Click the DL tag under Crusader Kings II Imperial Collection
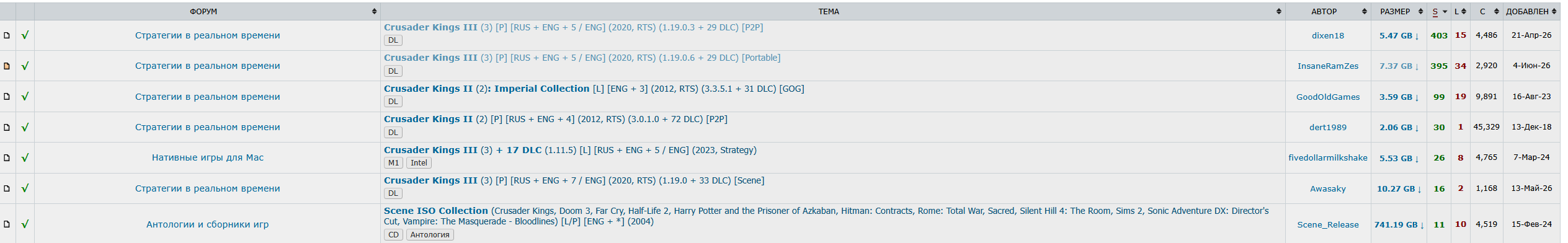 pos(393,102)
